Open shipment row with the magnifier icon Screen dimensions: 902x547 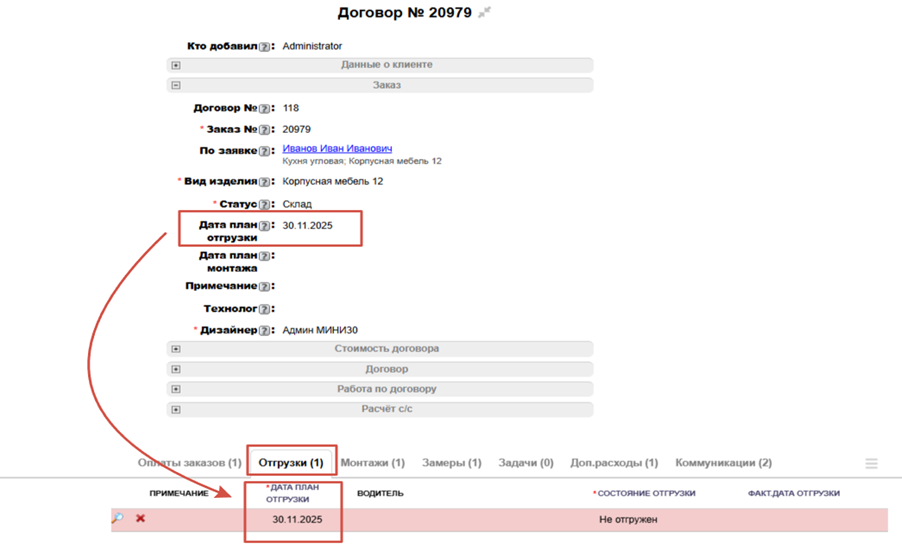click(x=117, y=519)
